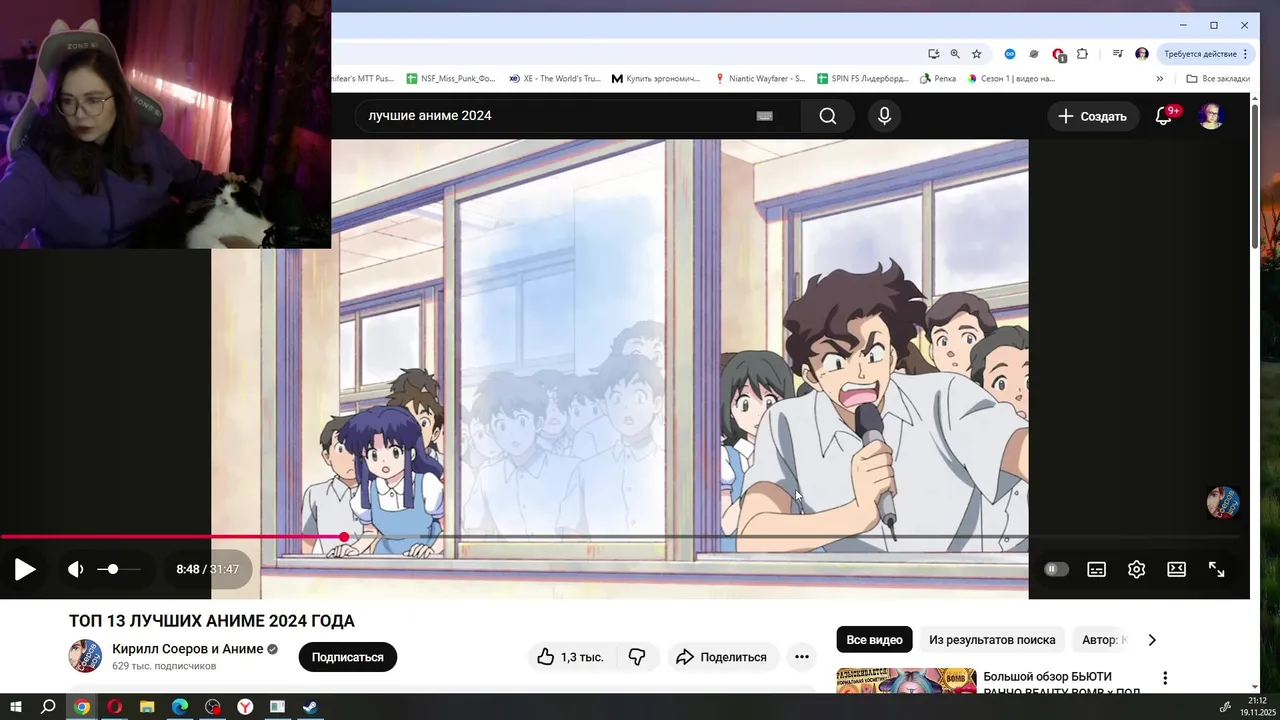Viewport: 1280px width, 720px height.
Task: Toggle the autoplay switch in player controls
Action: coord(1056,569)
